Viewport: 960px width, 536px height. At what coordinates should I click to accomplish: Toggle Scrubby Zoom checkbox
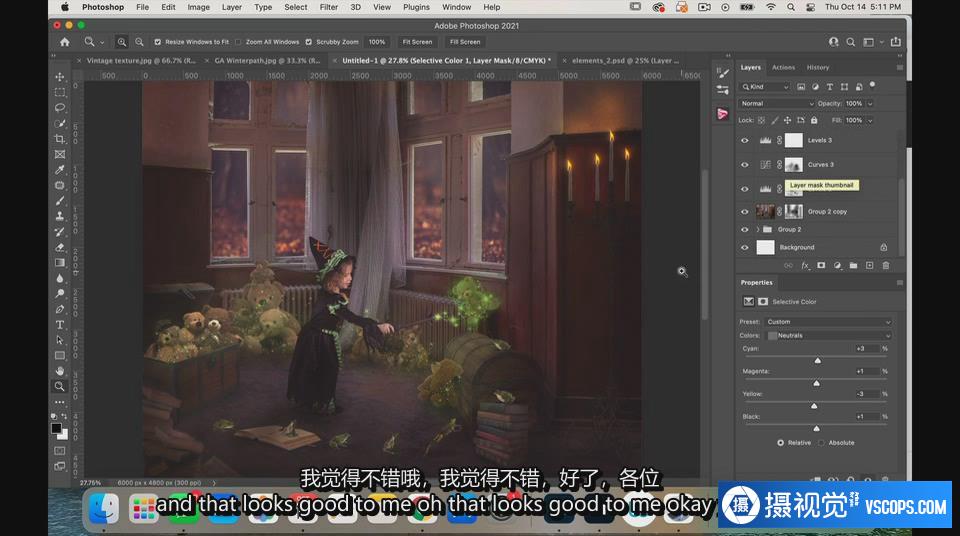point(309,42)
